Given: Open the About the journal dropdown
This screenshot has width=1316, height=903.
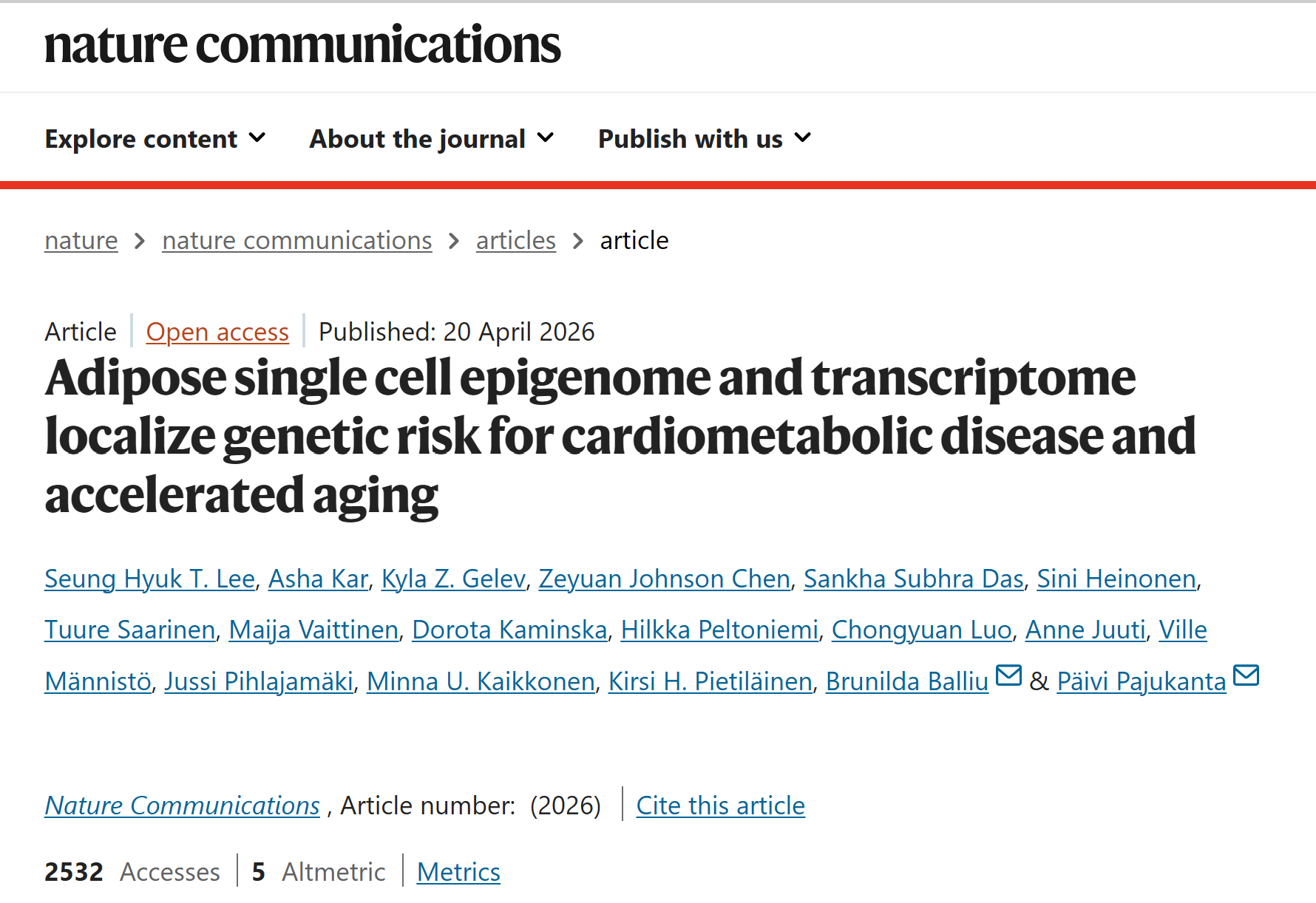Looking at the screenshot, I should (x=432, y=139).
